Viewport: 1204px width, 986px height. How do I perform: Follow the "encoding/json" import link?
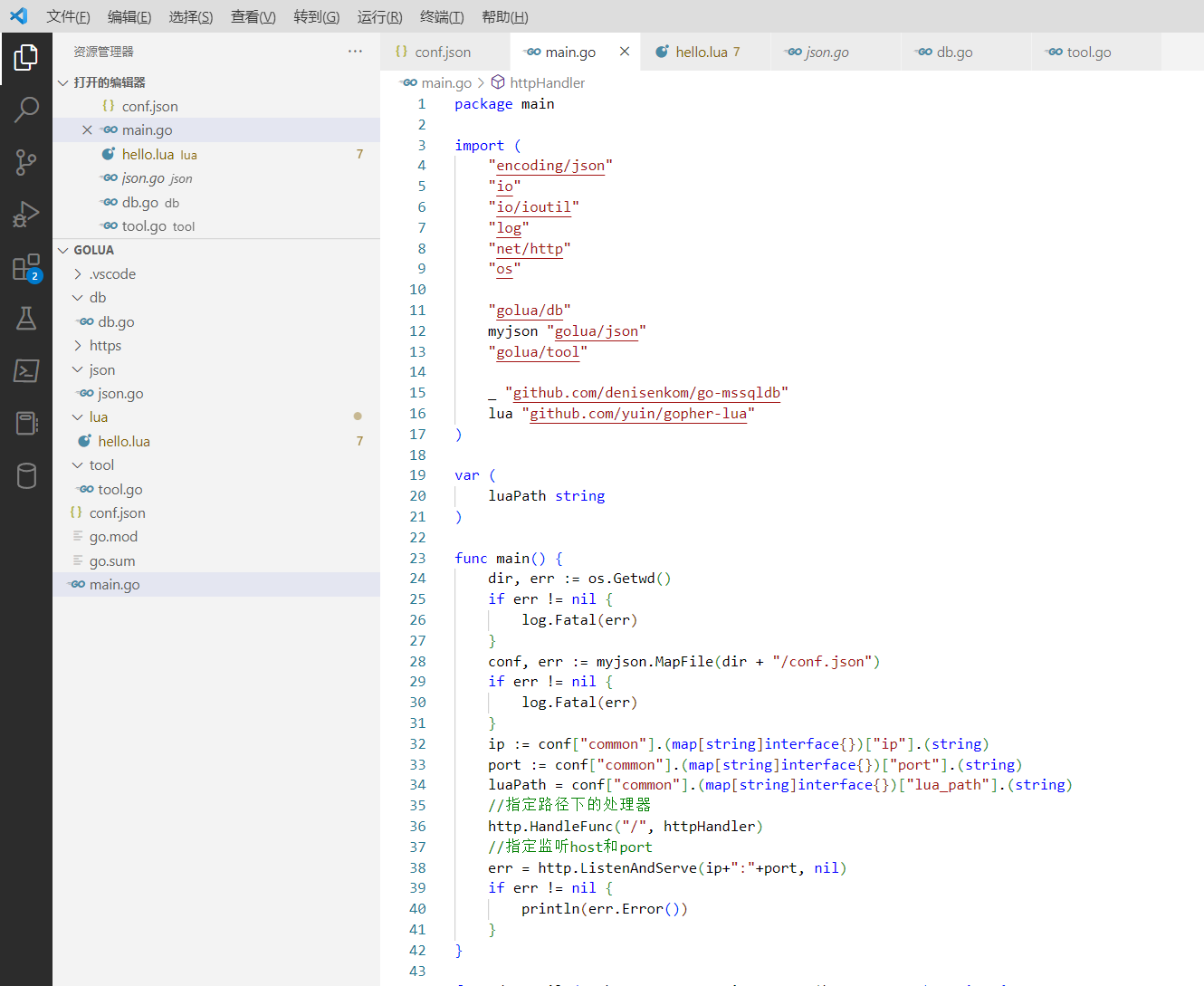point(550,166)
